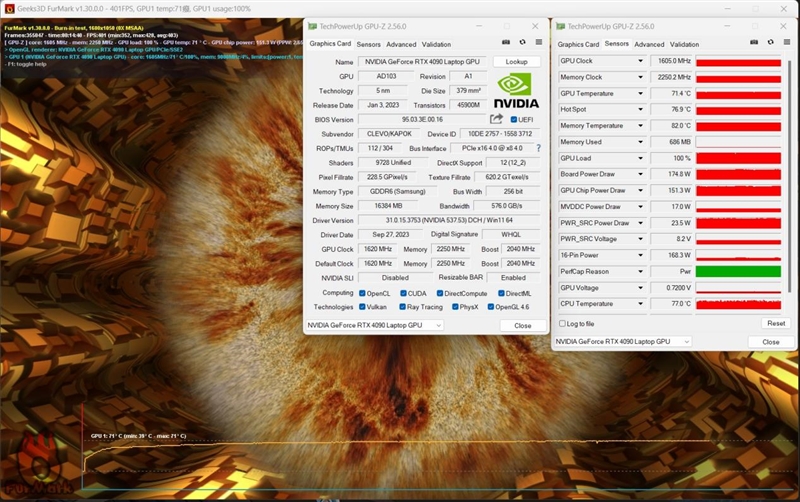The width and height of the screenshot is (800, 502).
Task: Click the Memory Type value GDDR6 (Samsung)
Action: (398, 191)
